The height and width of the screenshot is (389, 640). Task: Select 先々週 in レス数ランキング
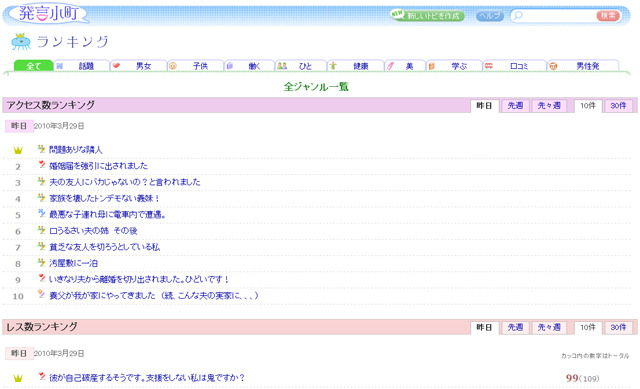(x=549, y=327)
